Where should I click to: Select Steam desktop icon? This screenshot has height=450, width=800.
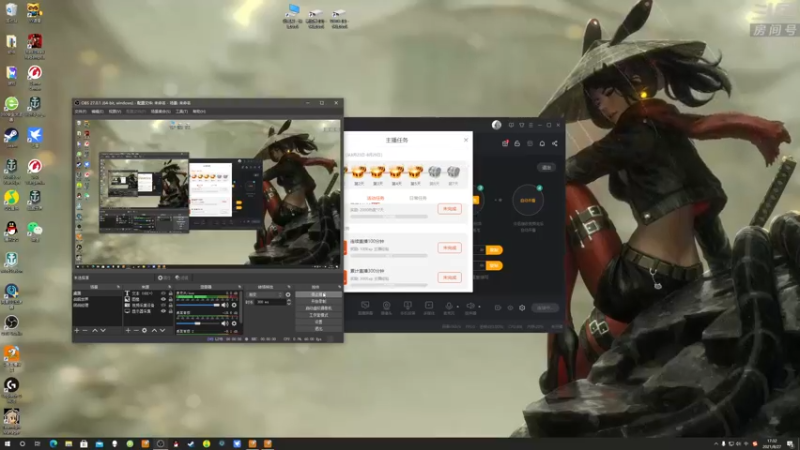11,136
